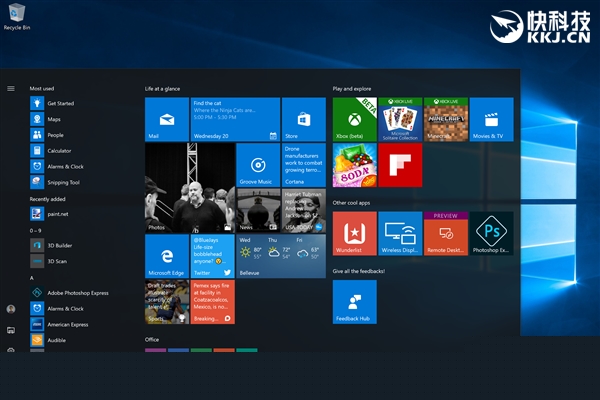Open the News tile
The width and height of the screenshot is (600, 400).
[x=258, y=211]
